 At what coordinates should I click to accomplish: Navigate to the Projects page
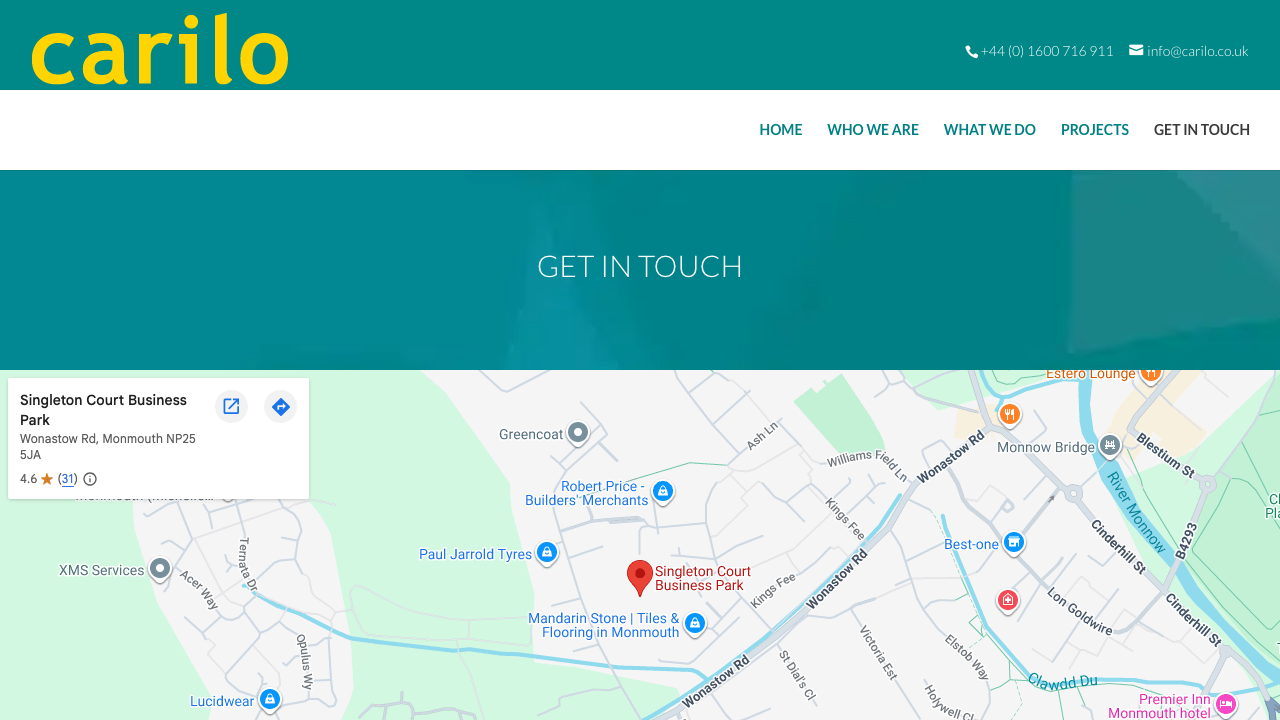point(1095,130)
